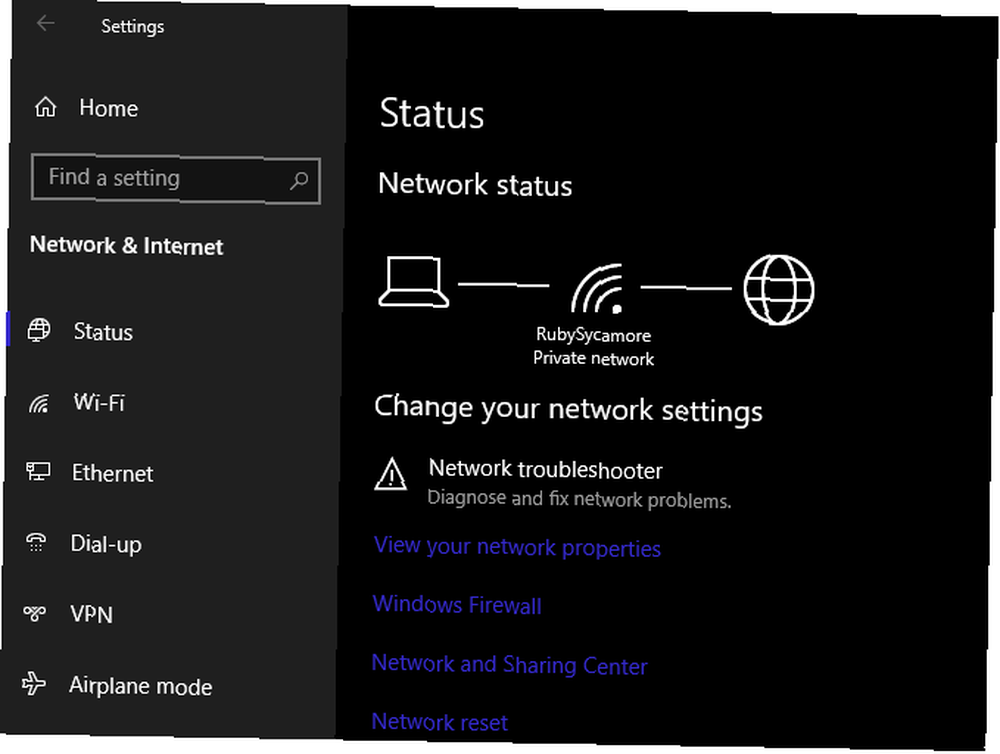Open Network and Sharing Center link
The width and height of the screenshot is (1000, 754).
509,665
